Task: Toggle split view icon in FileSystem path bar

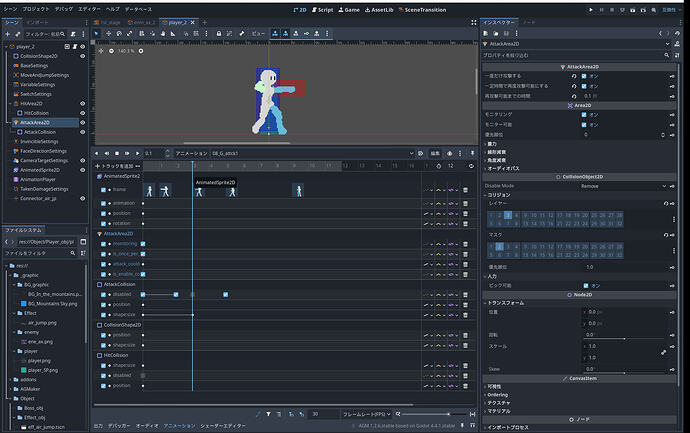Action: point(83,242)
